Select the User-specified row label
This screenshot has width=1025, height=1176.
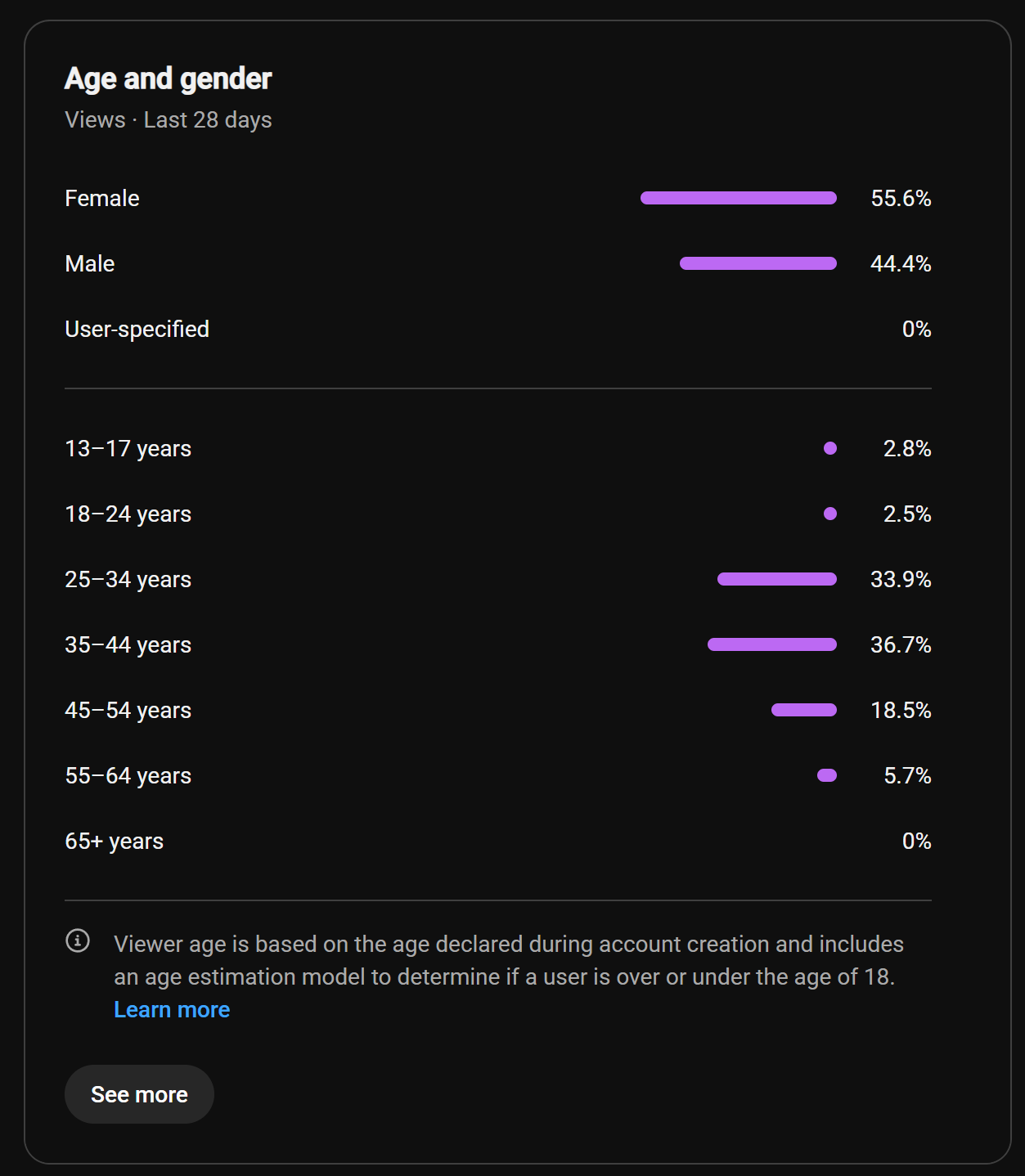137,329
